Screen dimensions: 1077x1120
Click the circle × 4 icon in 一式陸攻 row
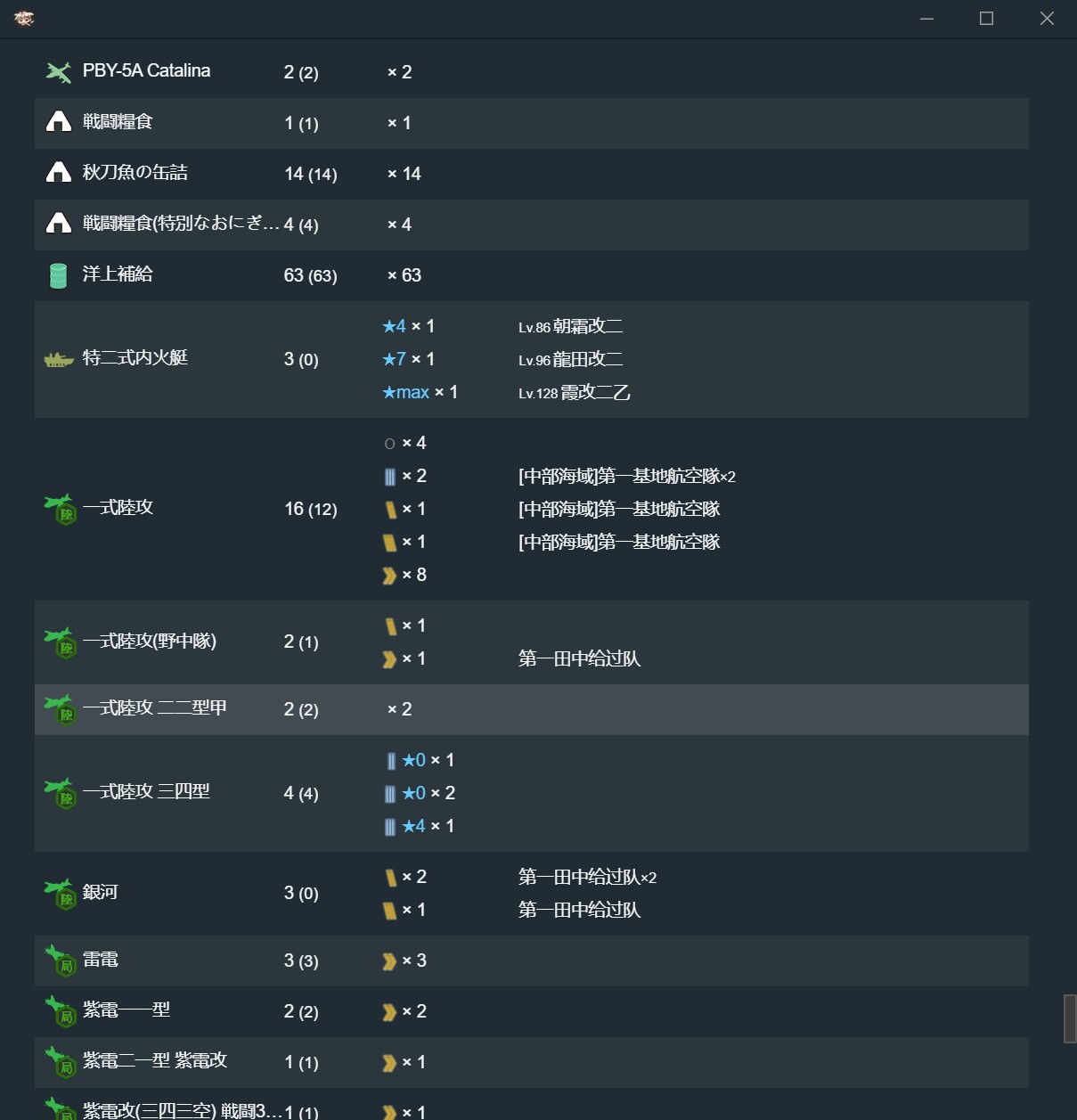click(x=389, y=444)
